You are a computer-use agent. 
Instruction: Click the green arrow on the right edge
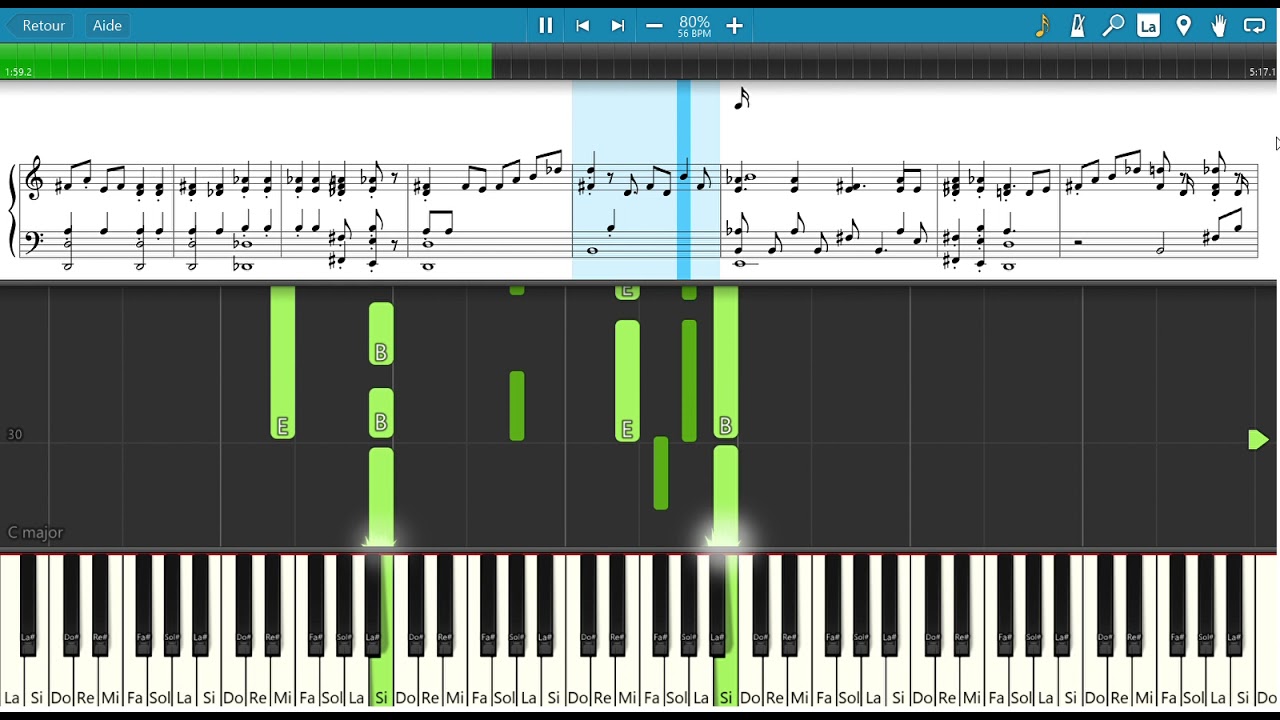(1258, 440)
